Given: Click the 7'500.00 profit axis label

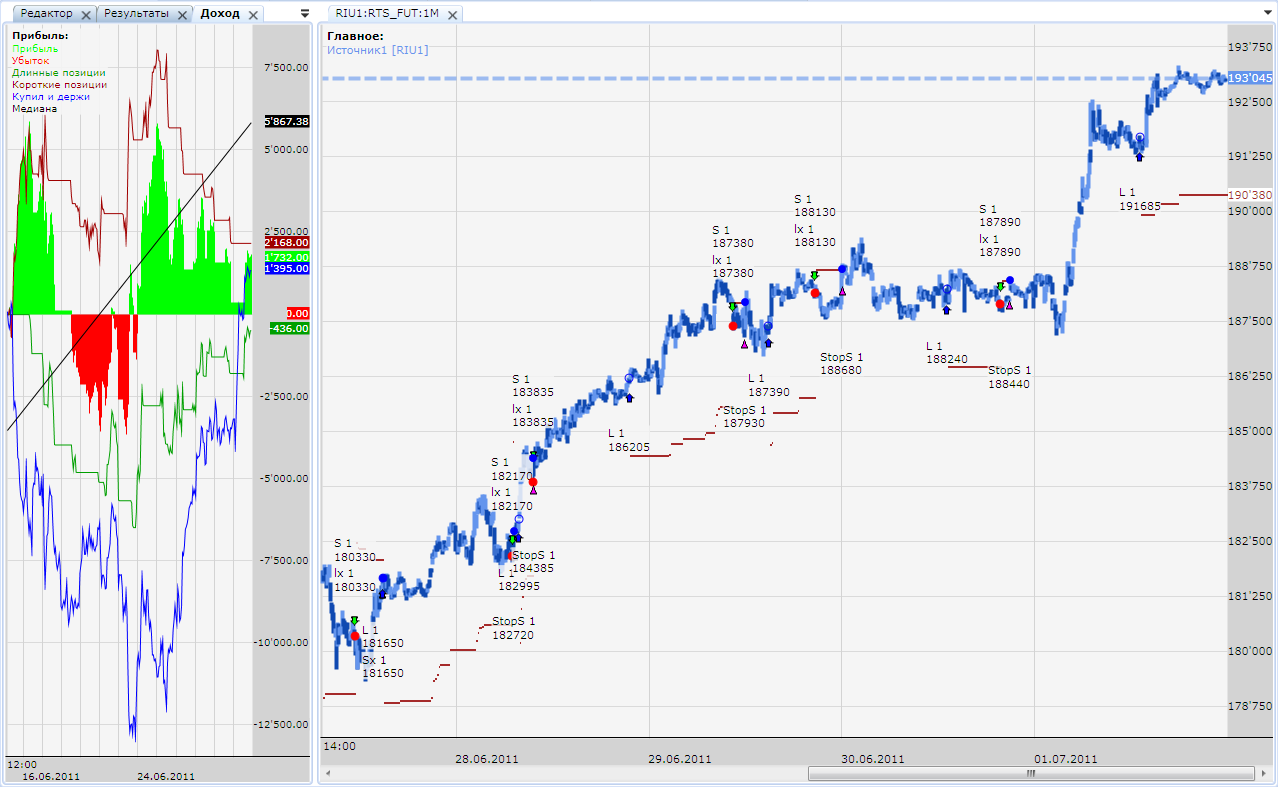Looking at the screenshot, I should [286, 68].
